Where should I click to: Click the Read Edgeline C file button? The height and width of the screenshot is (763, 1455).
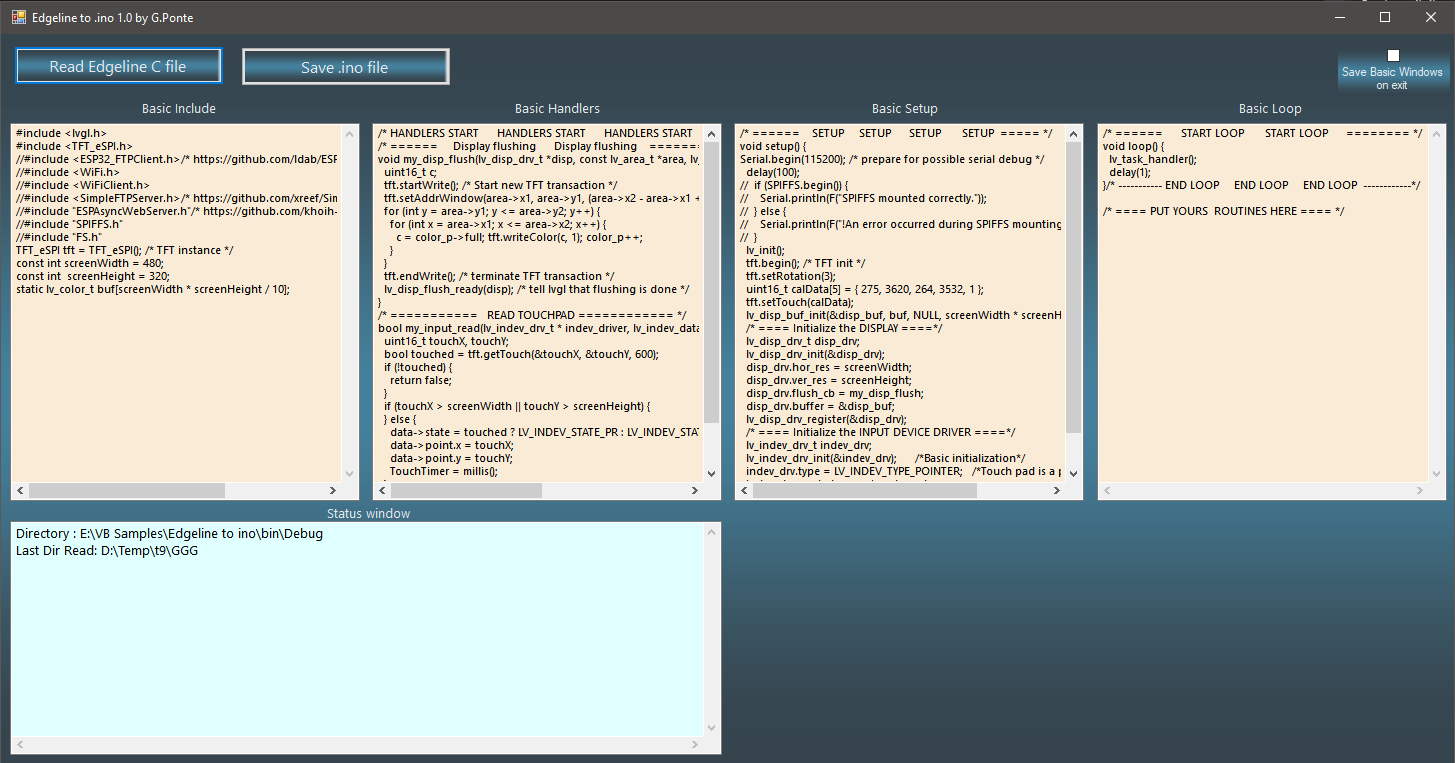pyautogui.click(x=118, y=67)
